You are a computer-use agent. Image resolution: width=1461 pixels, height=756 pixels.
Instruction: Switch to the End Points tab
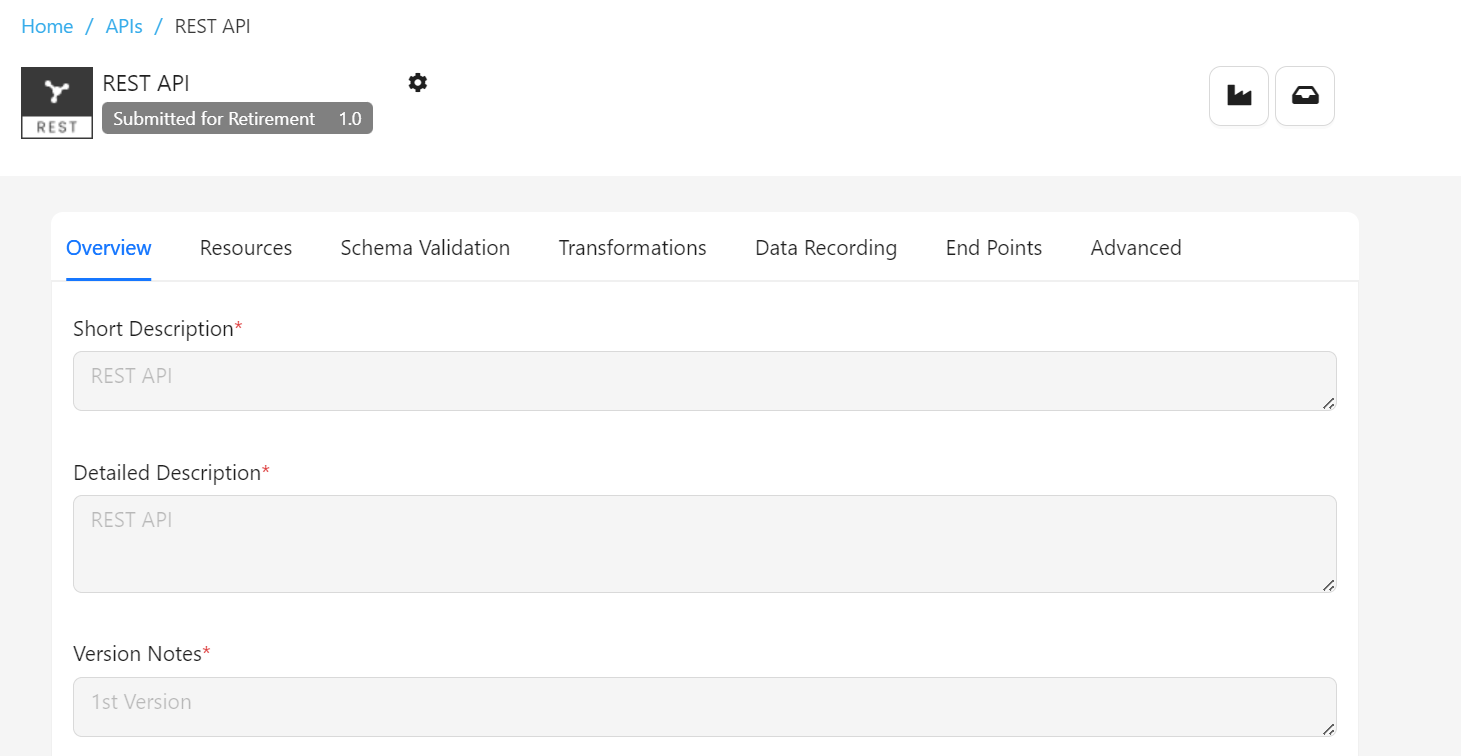click(x=994, y=248)
